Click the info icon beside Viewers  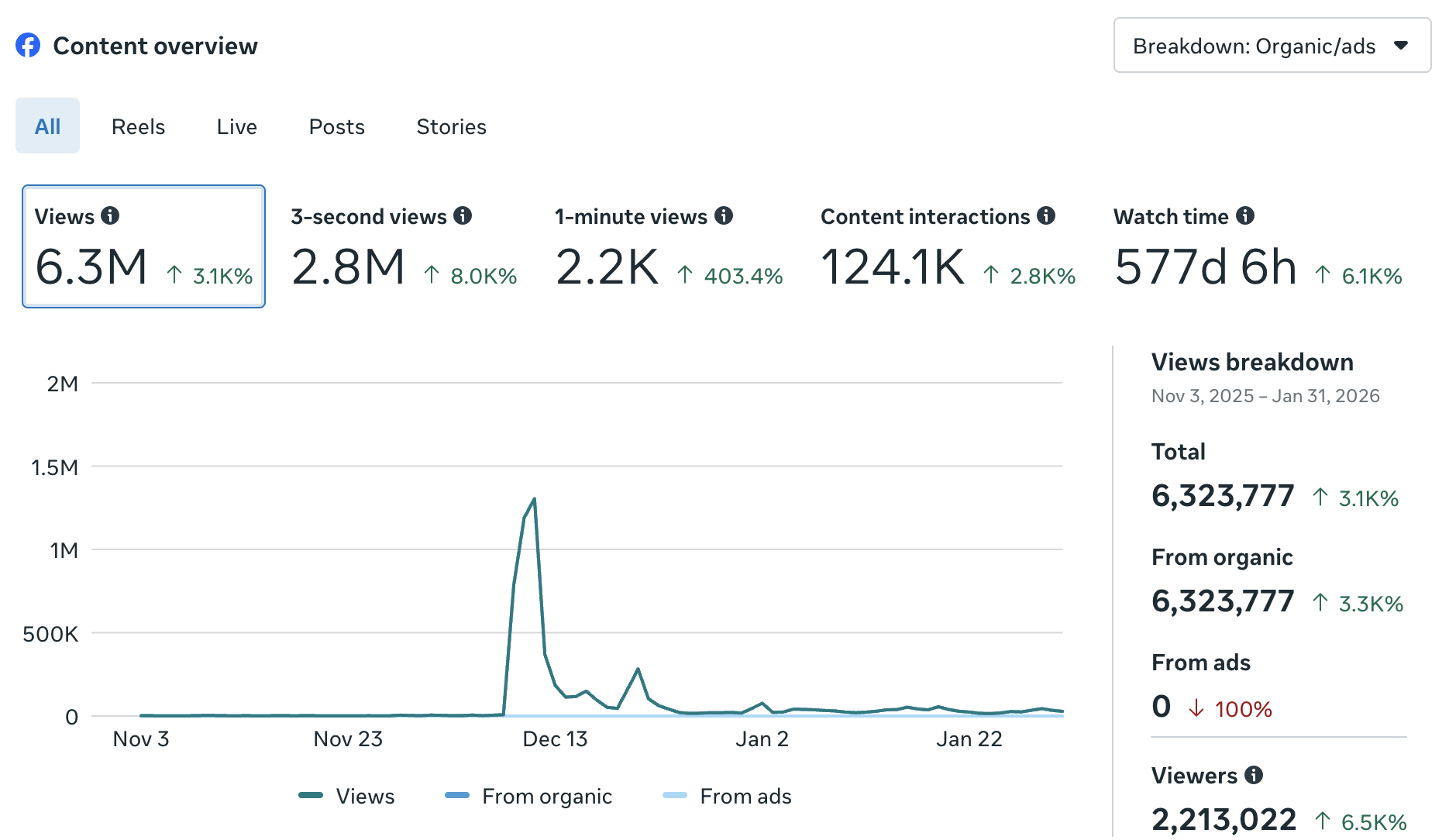pyautogui.click(x=1251, y=775)
